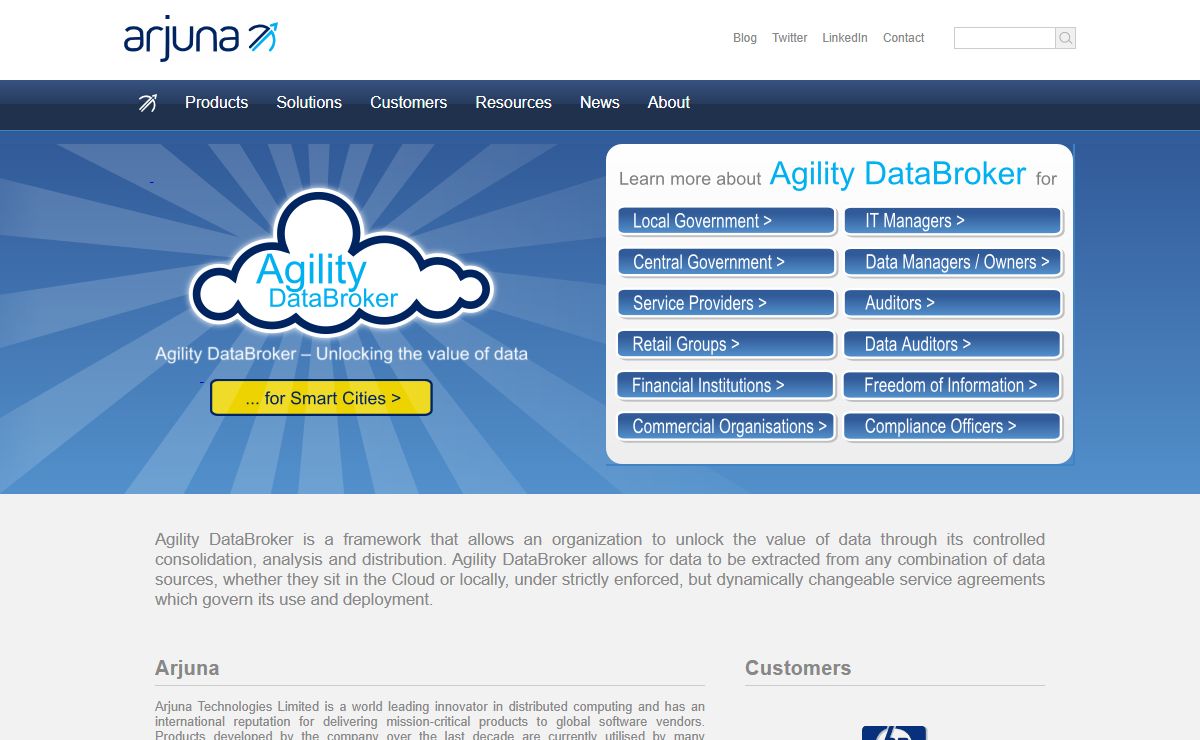Open the Contact link
Screen dimensions: 1200x740
point(904,38)
